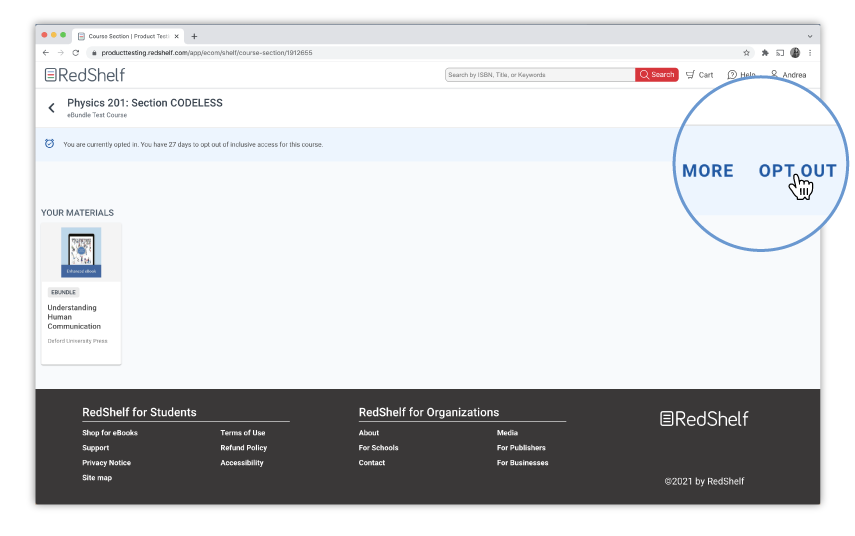Open the Accessibility footer link
The image size is (855, 536).
[x=242, y=463]
